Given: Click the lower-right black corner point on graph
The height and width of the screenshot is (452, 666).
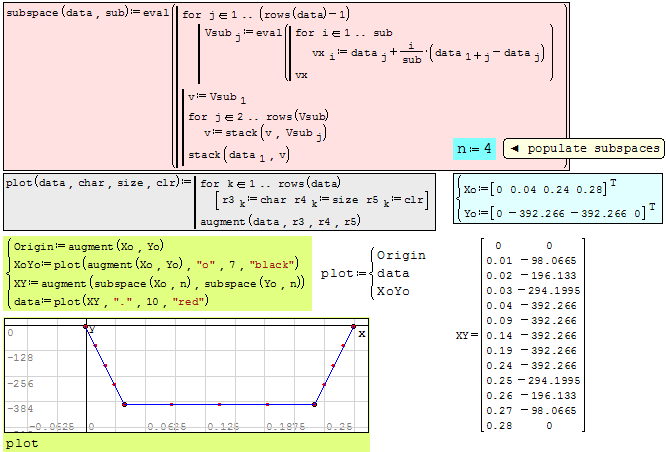Looking at the screenshot, I should [315, 404].
